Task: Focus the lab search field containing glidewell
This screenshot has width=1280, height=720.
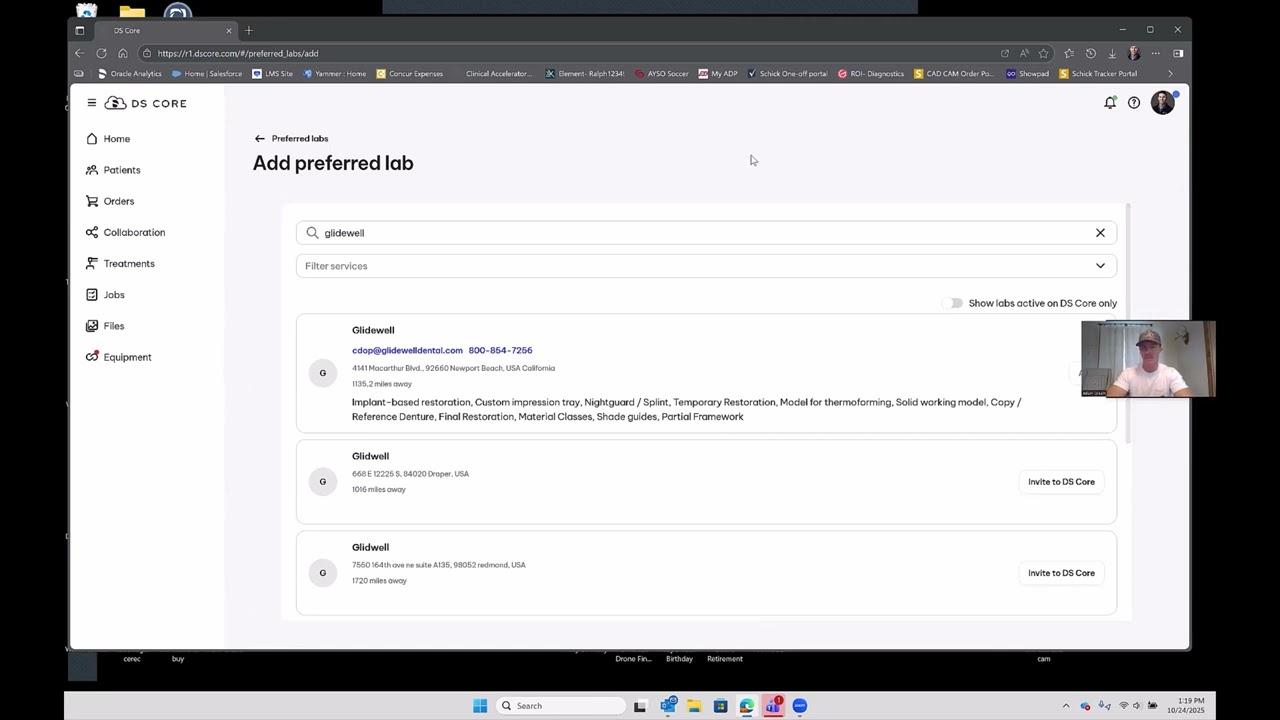Action: (706, 233)
